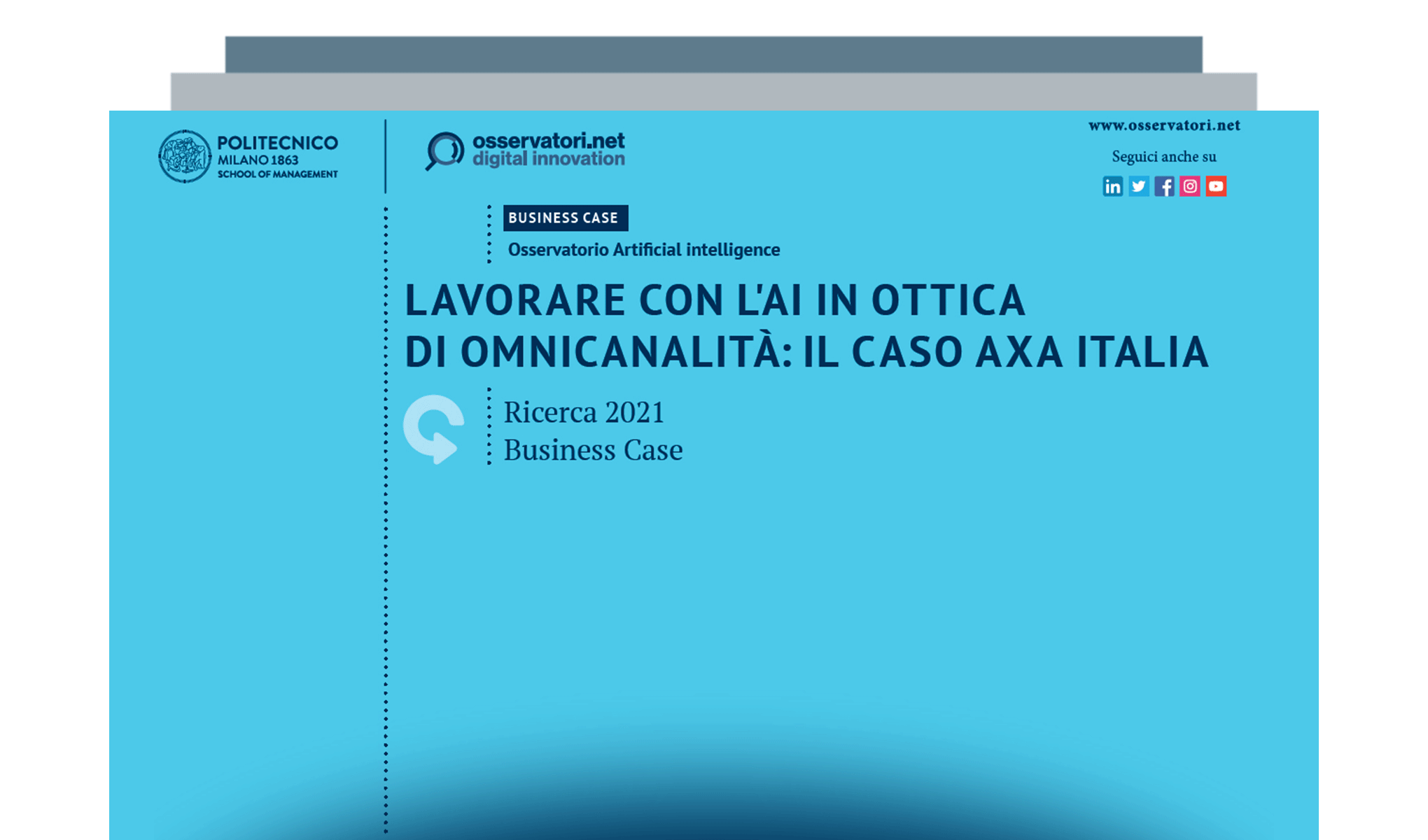This screenshot has height=840, width=1428.
Task: Click the School of Management label
Action: click(274, 175)
